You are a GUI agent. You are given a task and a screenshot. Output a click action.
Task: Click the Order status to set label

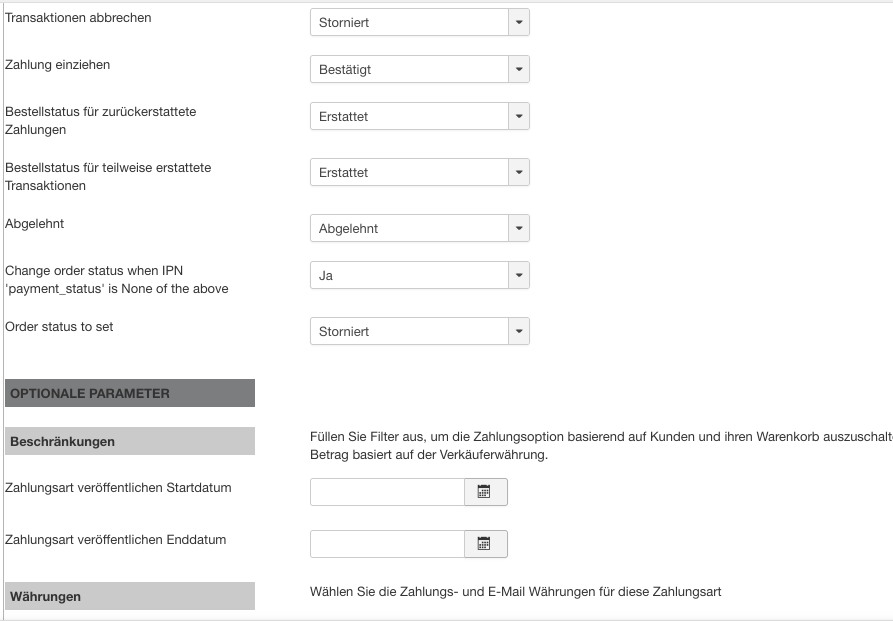point(59,327)
